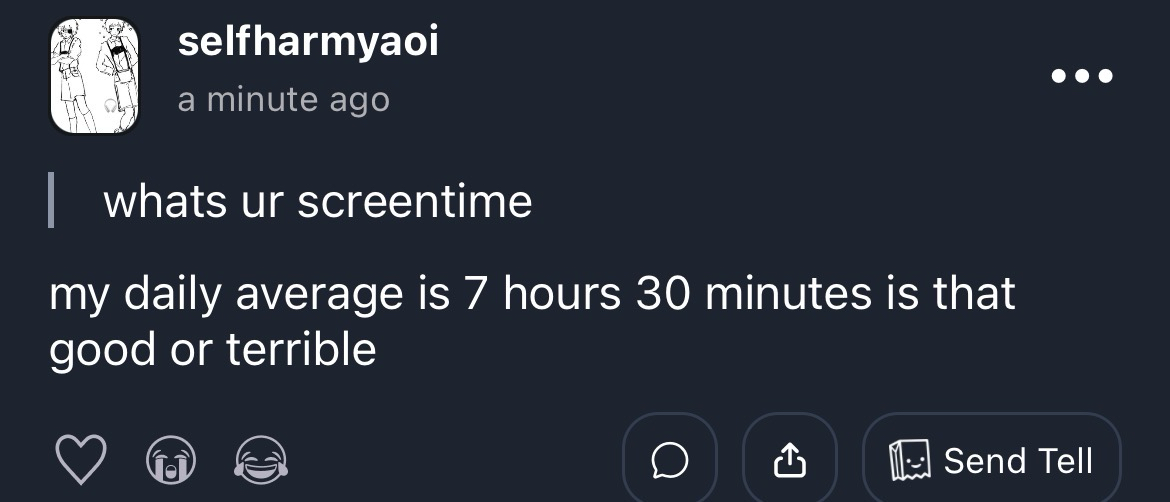Click the middle dot of the options menu
This screenshot has height=502, width=1170.
(x=1081, y=76)
